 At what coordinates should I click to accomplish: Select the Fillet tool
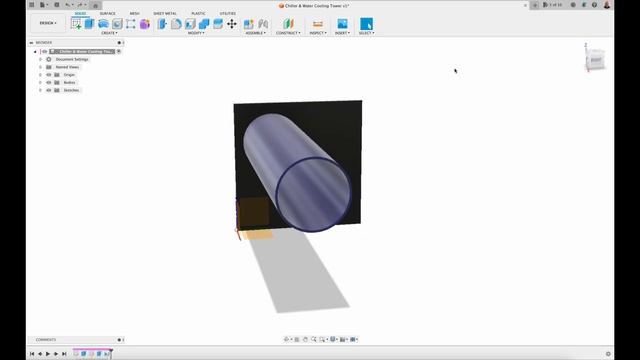click(x=176, y=24)
